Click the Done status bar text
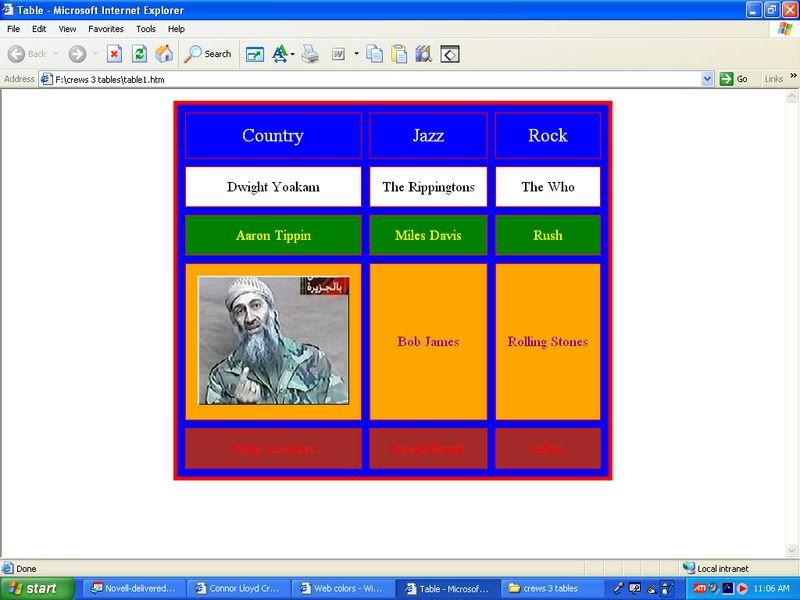 click(x=26, y=568)
